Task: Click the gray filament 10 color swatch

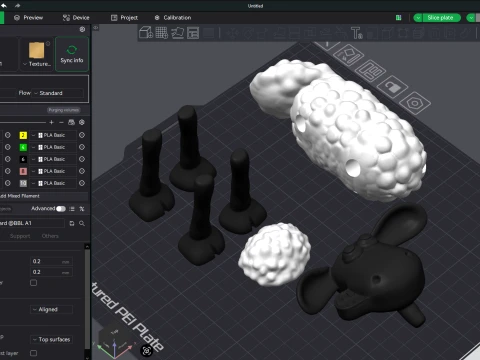Action: [x=23, y=183]
